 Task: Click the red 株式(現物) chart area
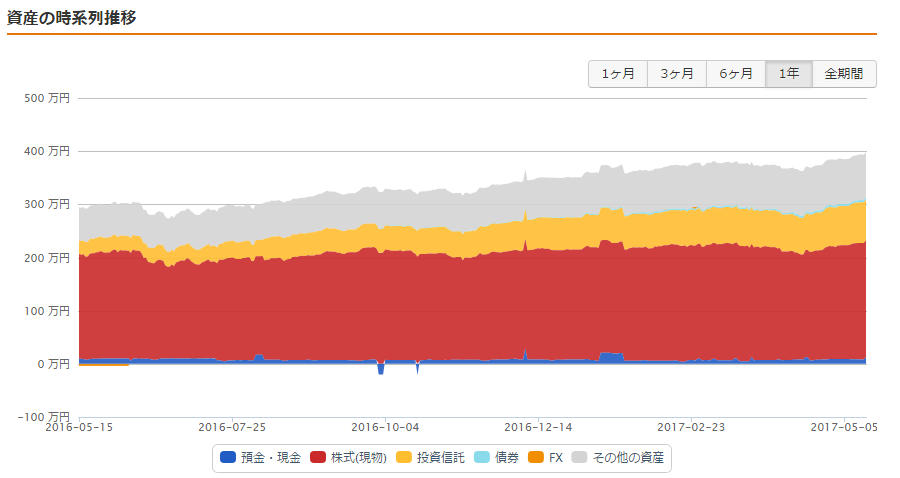[471, 304]
